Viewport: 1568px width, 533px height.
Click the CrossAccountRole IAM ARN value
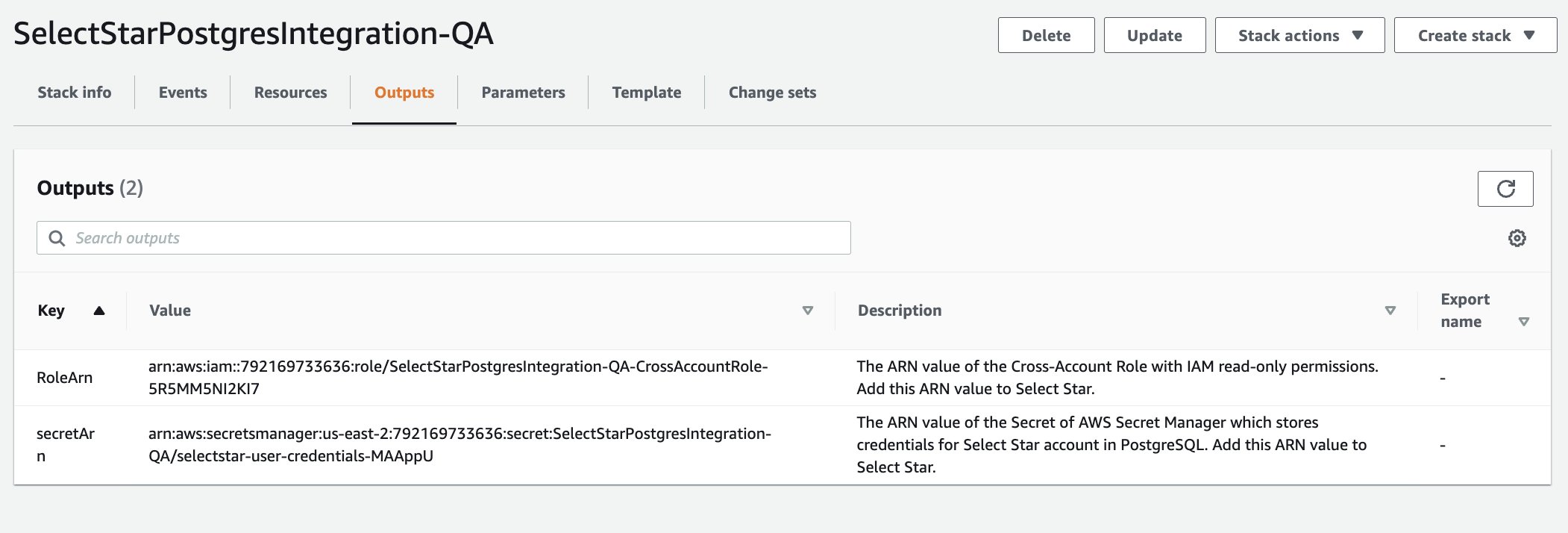point(458,378)
